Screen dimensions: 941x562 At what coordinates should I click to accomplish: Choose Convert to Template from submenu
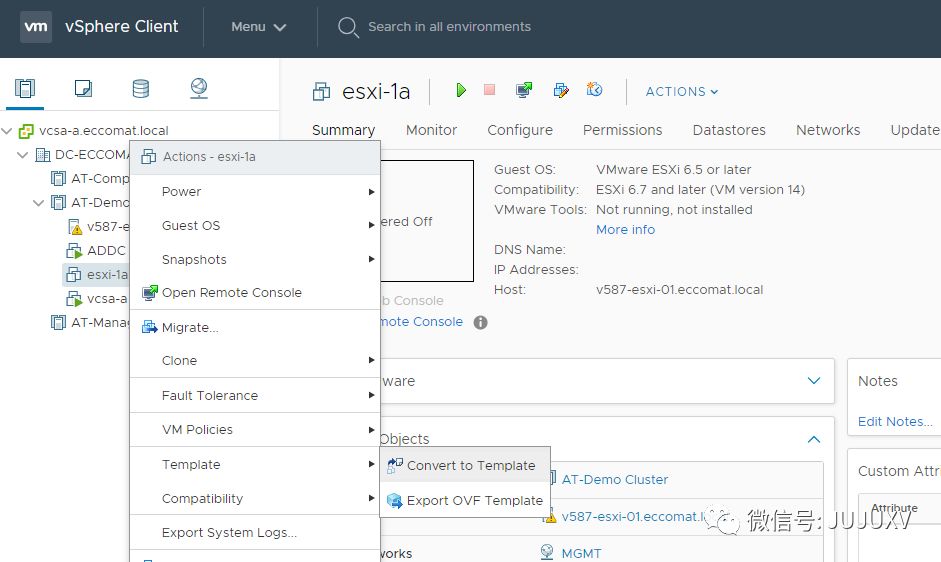[470, 465]
